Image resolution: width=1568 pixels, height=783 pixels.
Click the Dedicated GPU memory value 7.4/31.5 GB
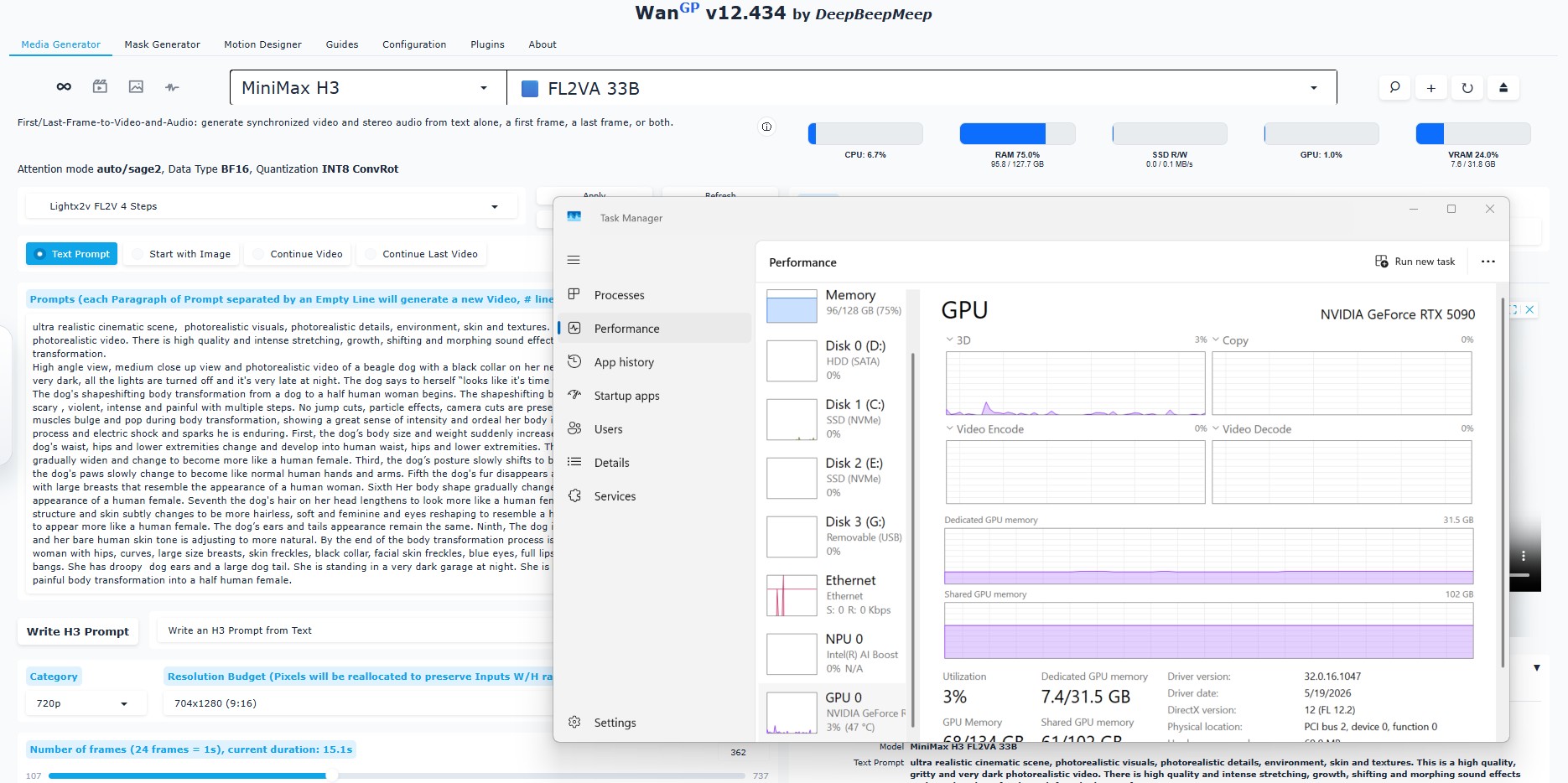coord(1086,697)
